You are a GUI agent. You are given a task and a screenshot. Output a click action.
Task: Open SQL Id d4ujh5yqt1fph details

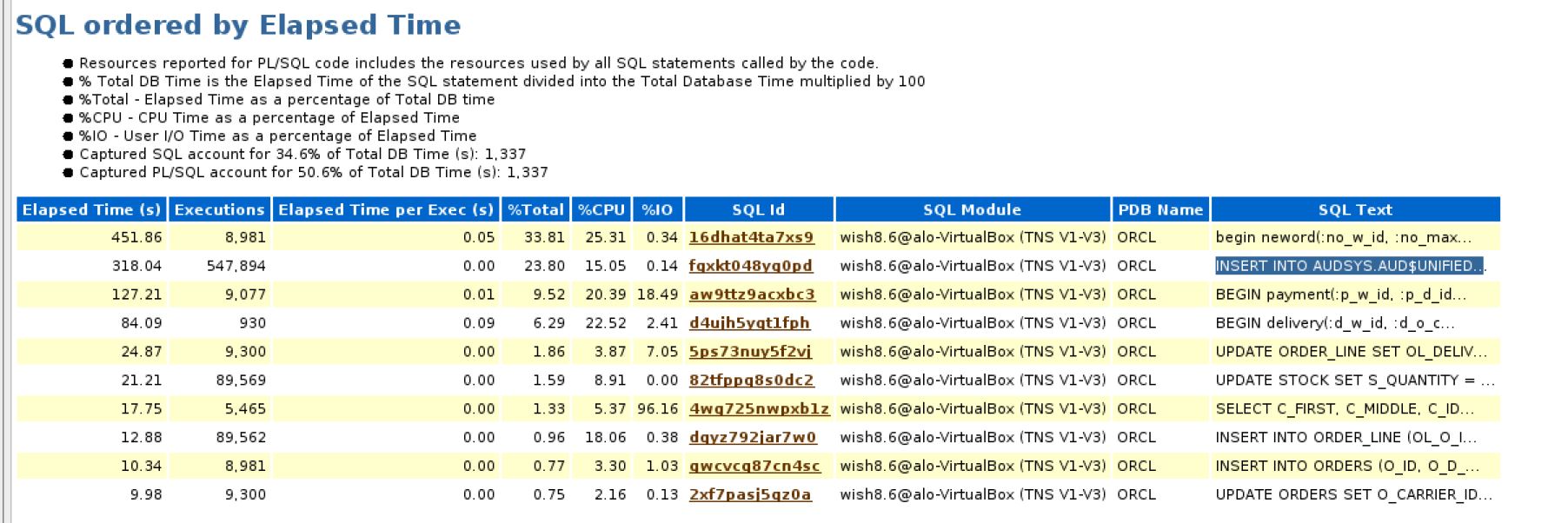pyautogui.click(x=749, y=323)
